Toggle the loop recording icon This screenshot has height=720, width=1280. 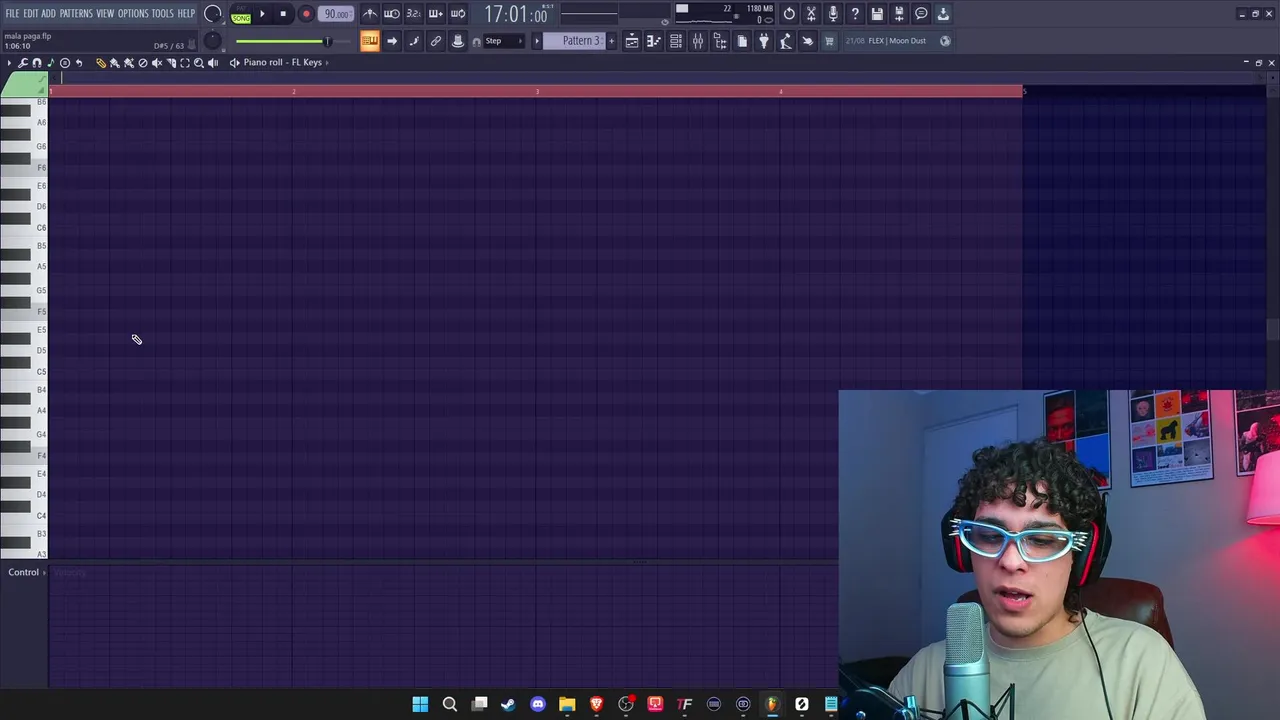pos(457,14)
